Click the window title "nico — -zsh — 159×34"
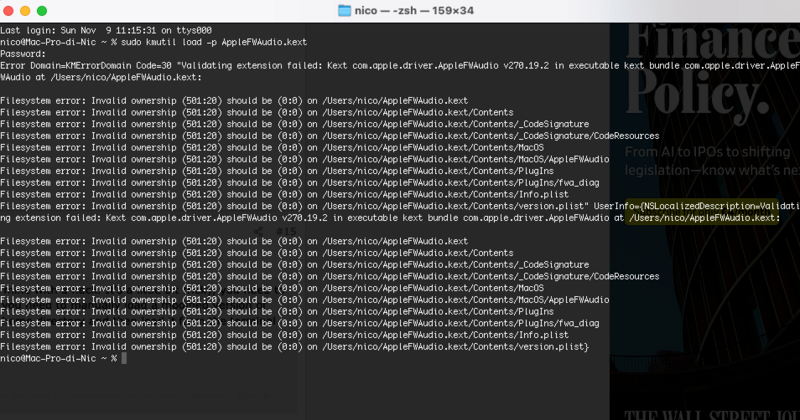The image size is (800, 420). (414, 11)
